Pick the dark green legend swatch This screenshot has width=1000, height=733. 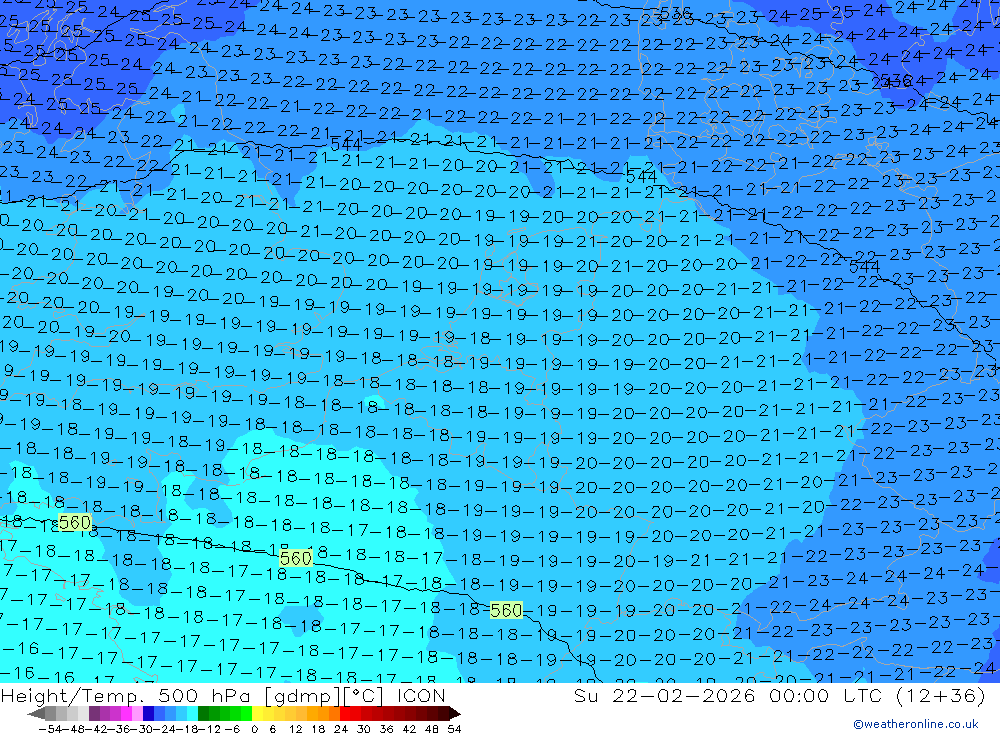click(x=203, y=713)
